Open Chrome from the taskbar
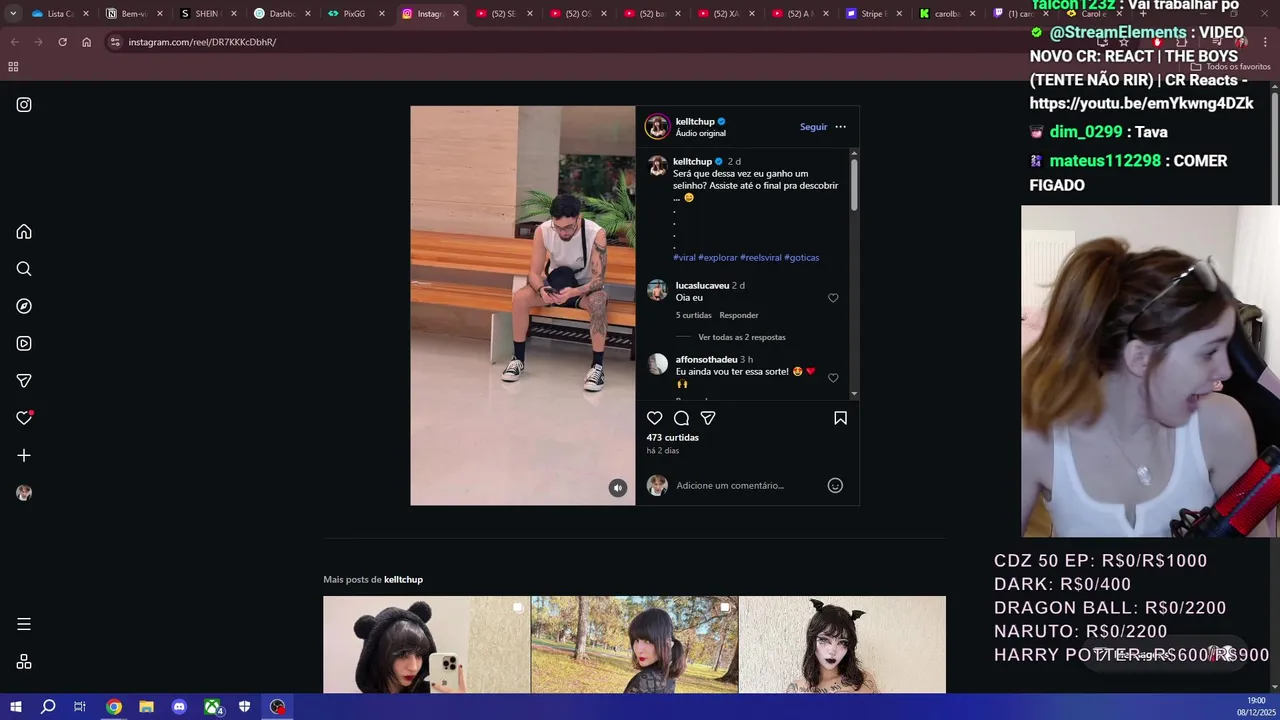The width and height of the screenshot is (1280, 720). 114,707
